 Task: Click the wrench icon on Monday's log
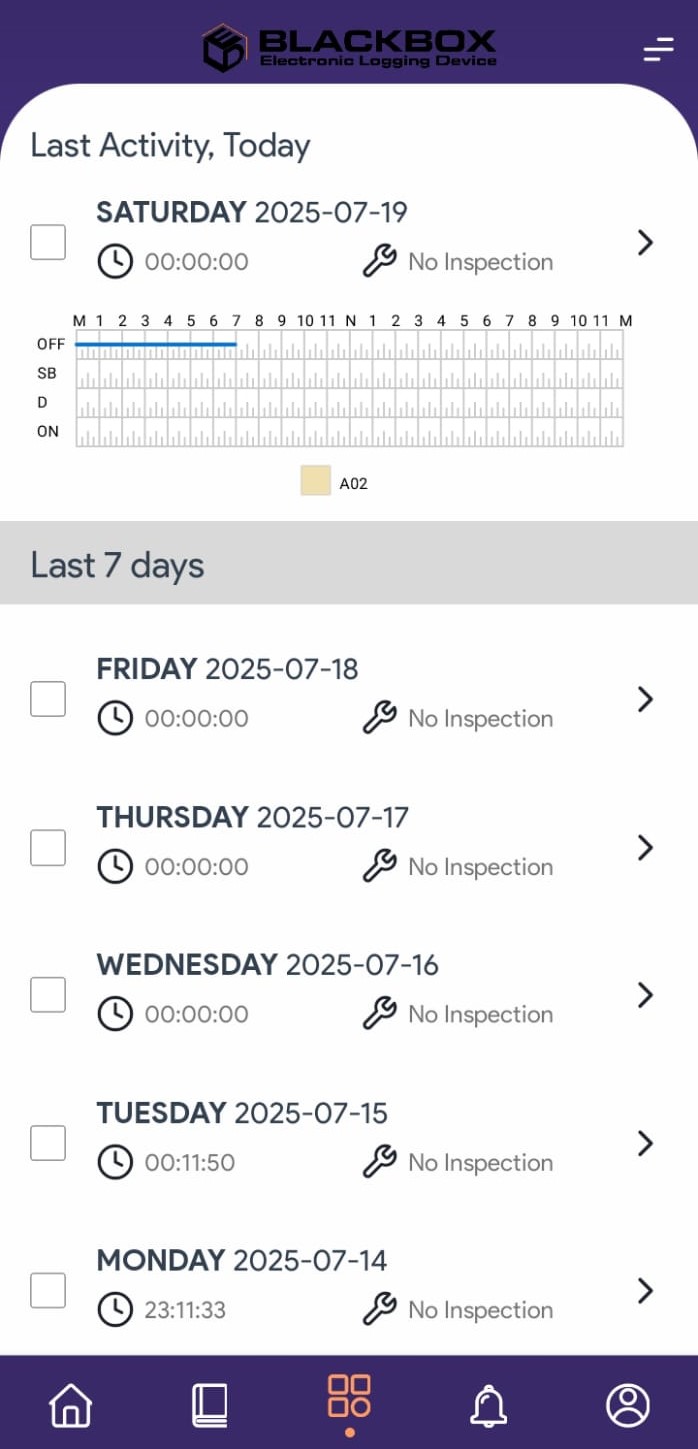(x=379, y=1309)
